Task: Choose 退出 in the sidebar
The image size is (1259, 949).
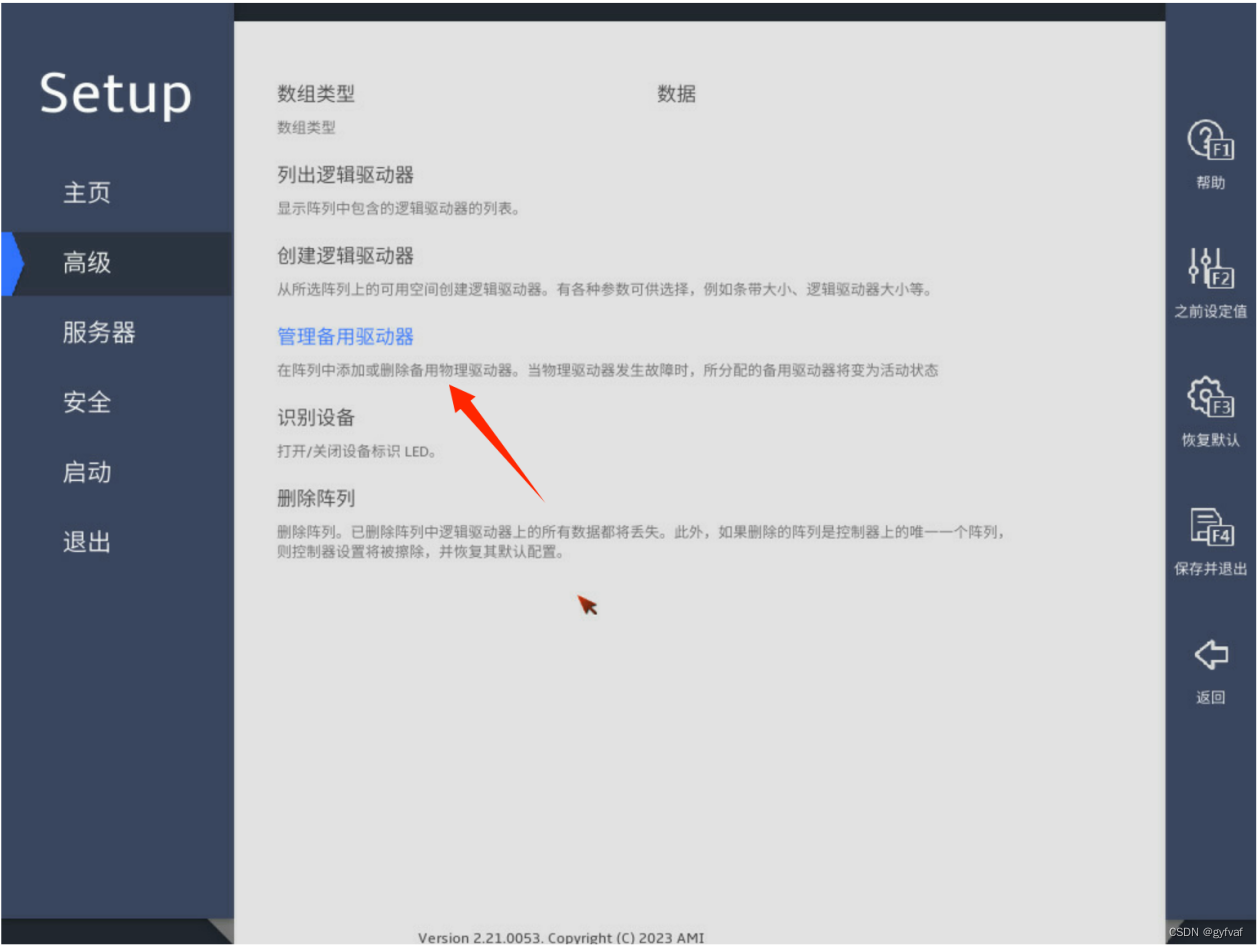Action: click(87, 543)
